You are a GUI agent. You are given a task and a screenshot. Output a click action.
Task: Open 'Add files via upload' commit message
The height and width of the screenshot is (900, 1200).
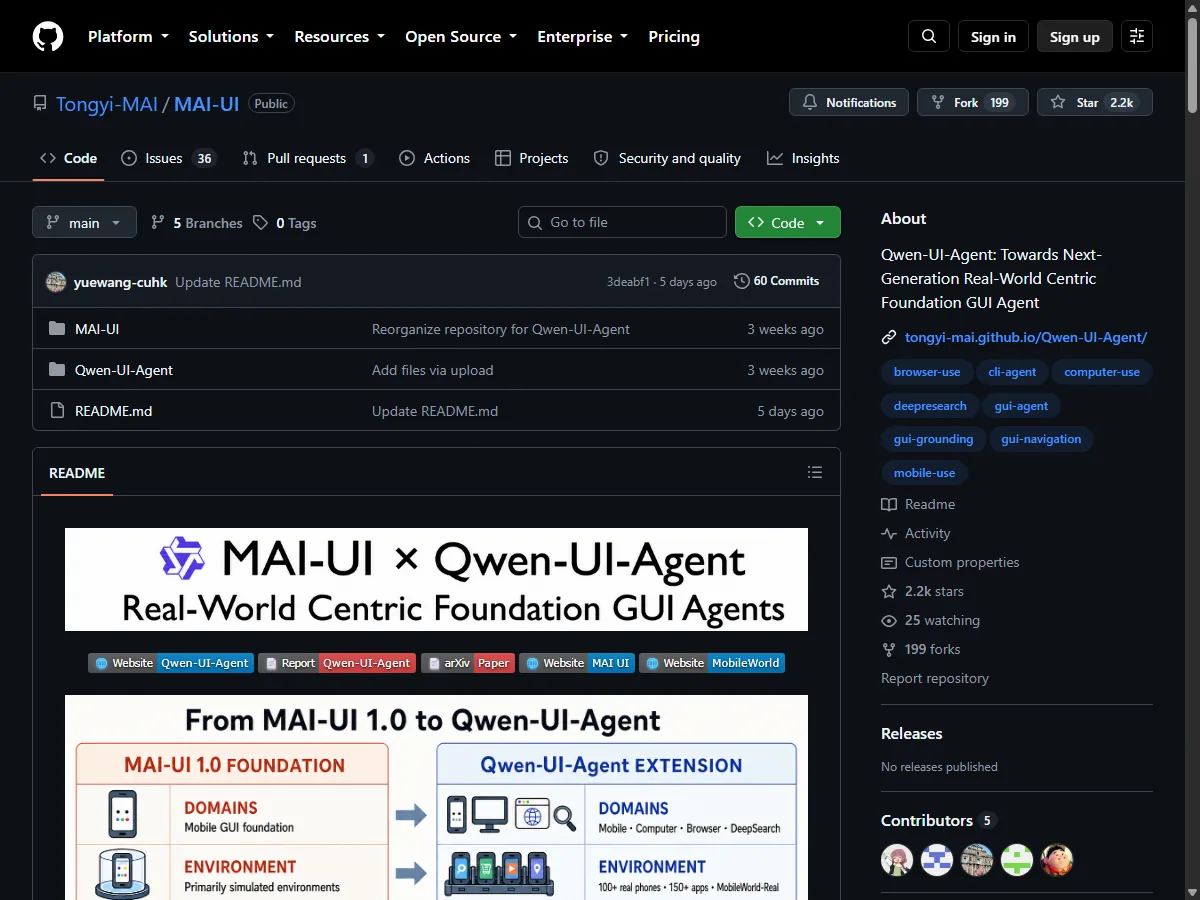pyautogui.click(x=433, y=370)
